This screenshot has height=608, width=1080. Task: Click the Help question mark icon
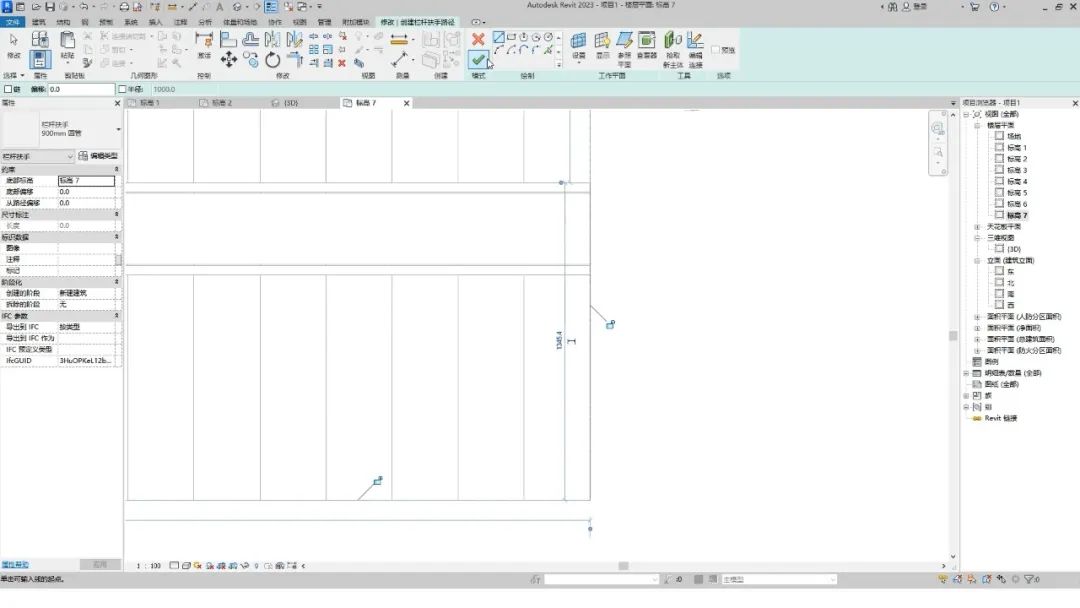994,7
